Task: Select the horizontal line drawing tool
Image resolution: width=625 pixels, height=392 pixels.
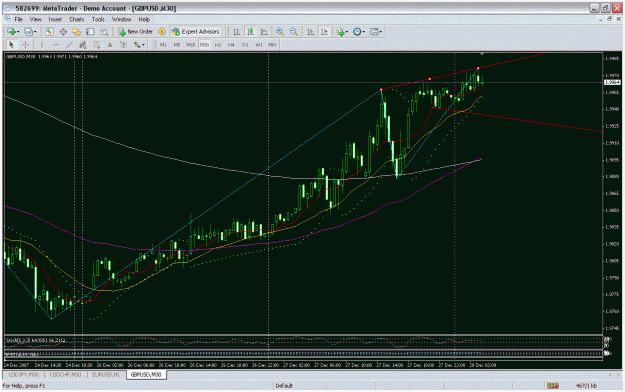Action: click(55, 45)
